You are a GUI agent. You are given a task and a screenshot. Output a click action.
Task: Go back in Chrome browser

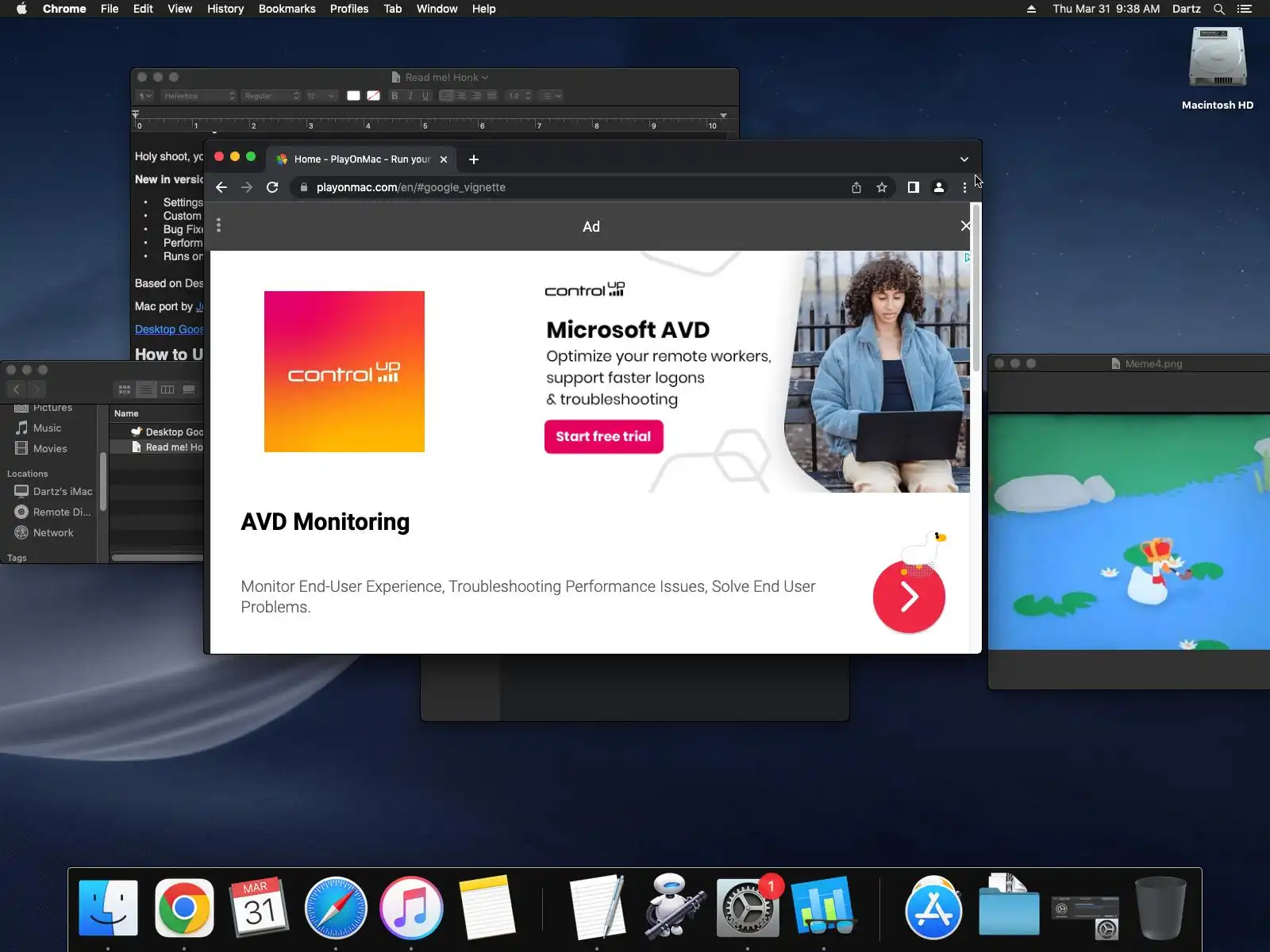click(x=221, y=187)
